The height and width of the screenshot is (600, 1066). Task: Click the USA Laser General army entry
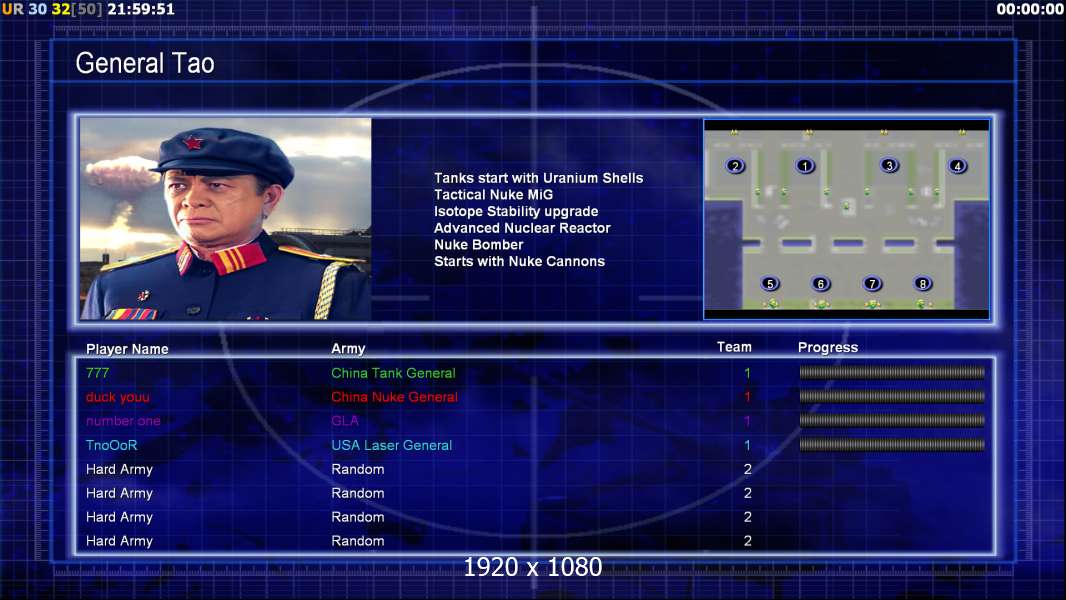click(392, 446)
